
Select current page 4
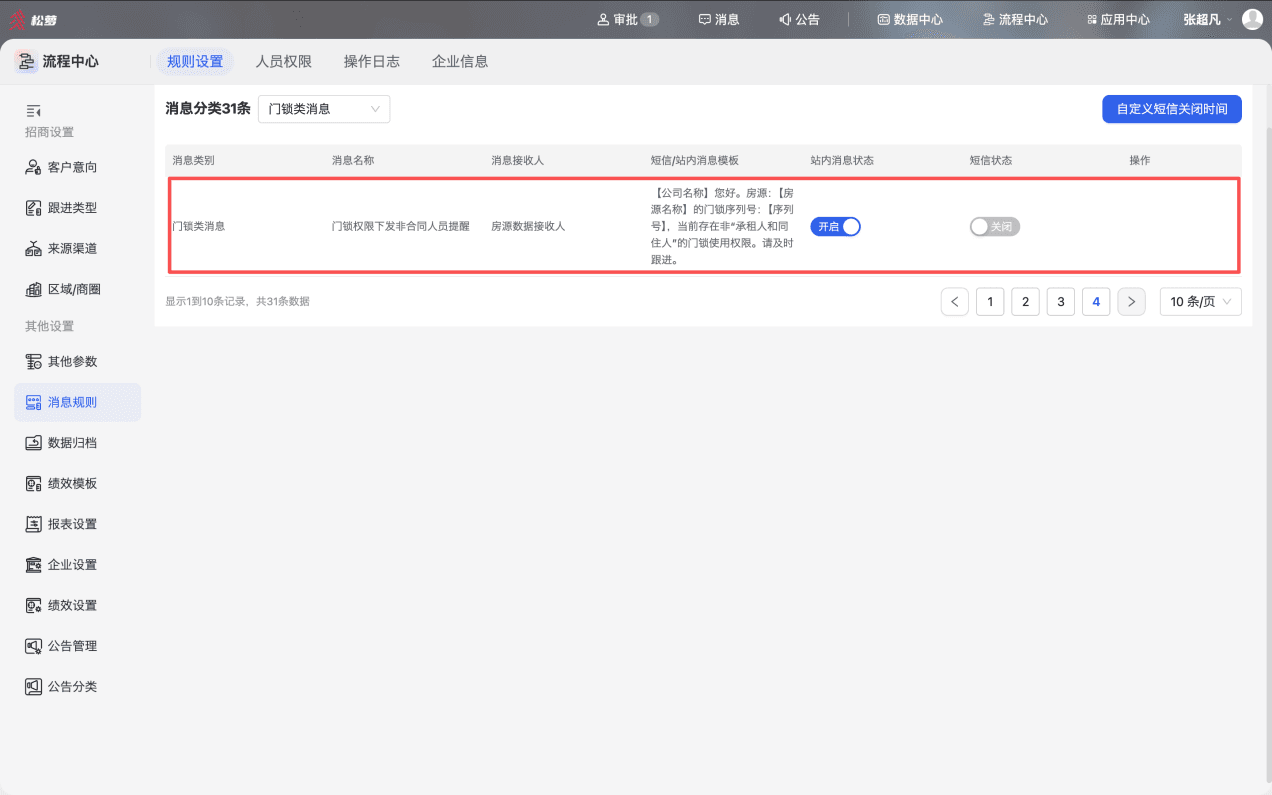click(x=1096, y=302)
